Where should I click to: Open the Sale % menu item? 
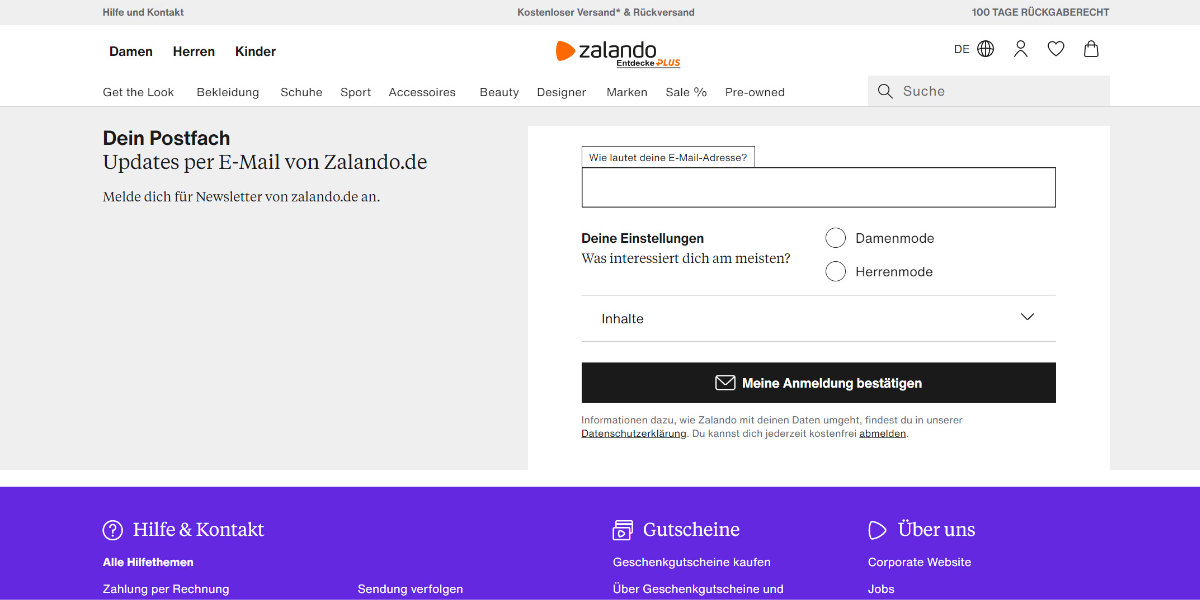pyautogui.click(x=686, y=92)
